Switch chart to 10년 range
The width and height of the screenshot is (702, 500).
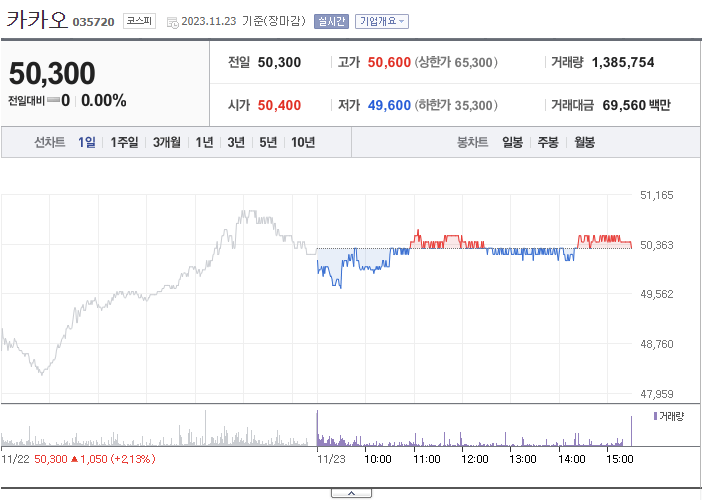point(303,142)
